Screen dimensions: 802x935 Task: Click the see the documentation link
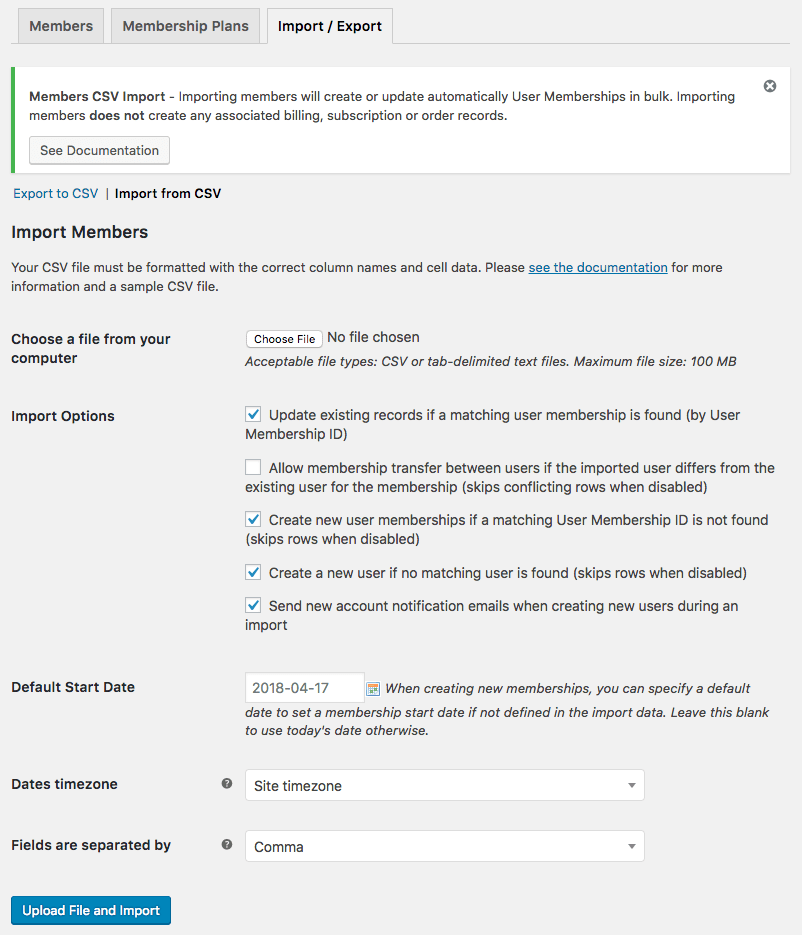pyautogui.click(x=597, y=267)
